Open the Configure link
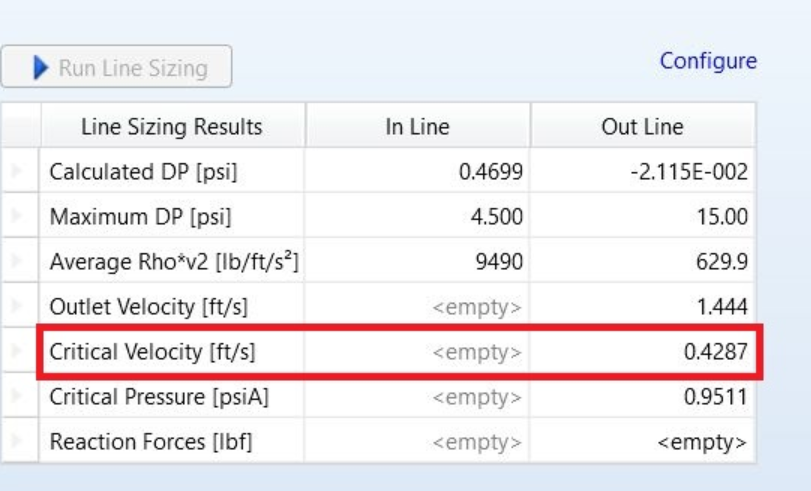 point(707,61)
